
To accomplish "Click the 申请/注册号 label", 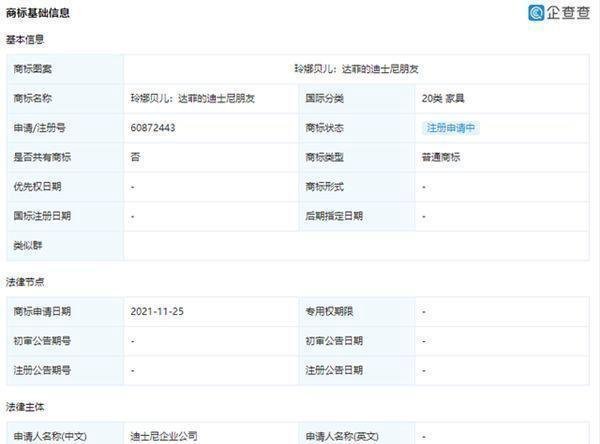I will (x=39, y=127).
